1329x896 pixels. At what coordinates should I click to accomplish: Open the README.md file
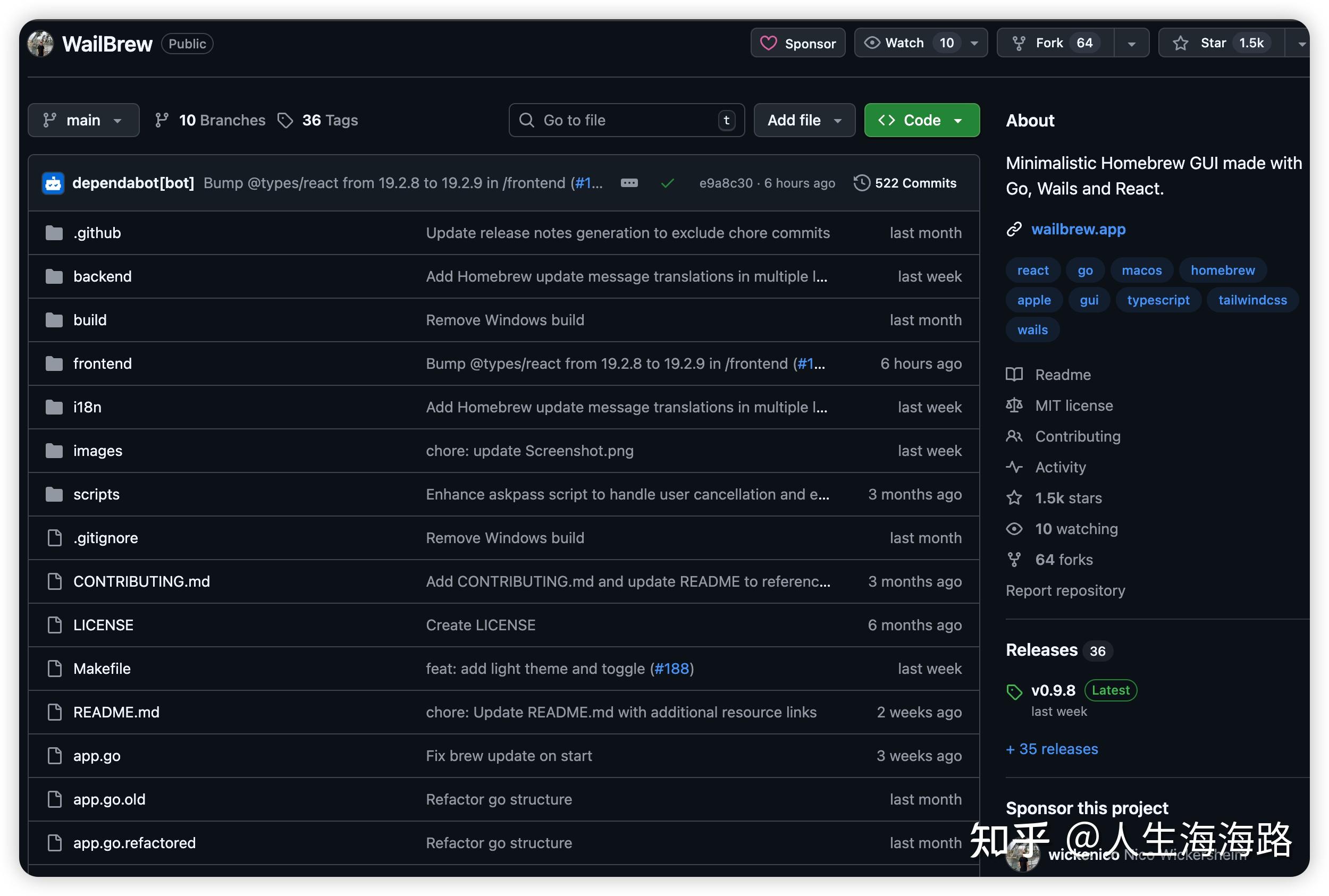(116, 712)
